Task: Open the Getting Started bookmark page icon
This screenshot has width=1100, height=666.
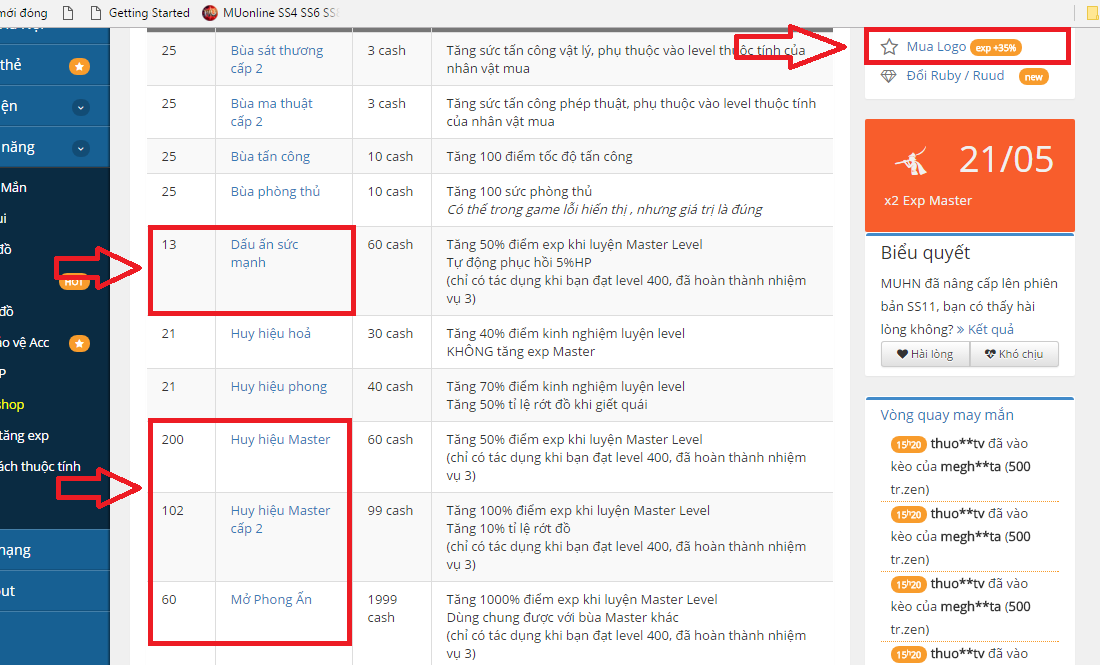Action: pyautogui.click(x=97, y=13)
